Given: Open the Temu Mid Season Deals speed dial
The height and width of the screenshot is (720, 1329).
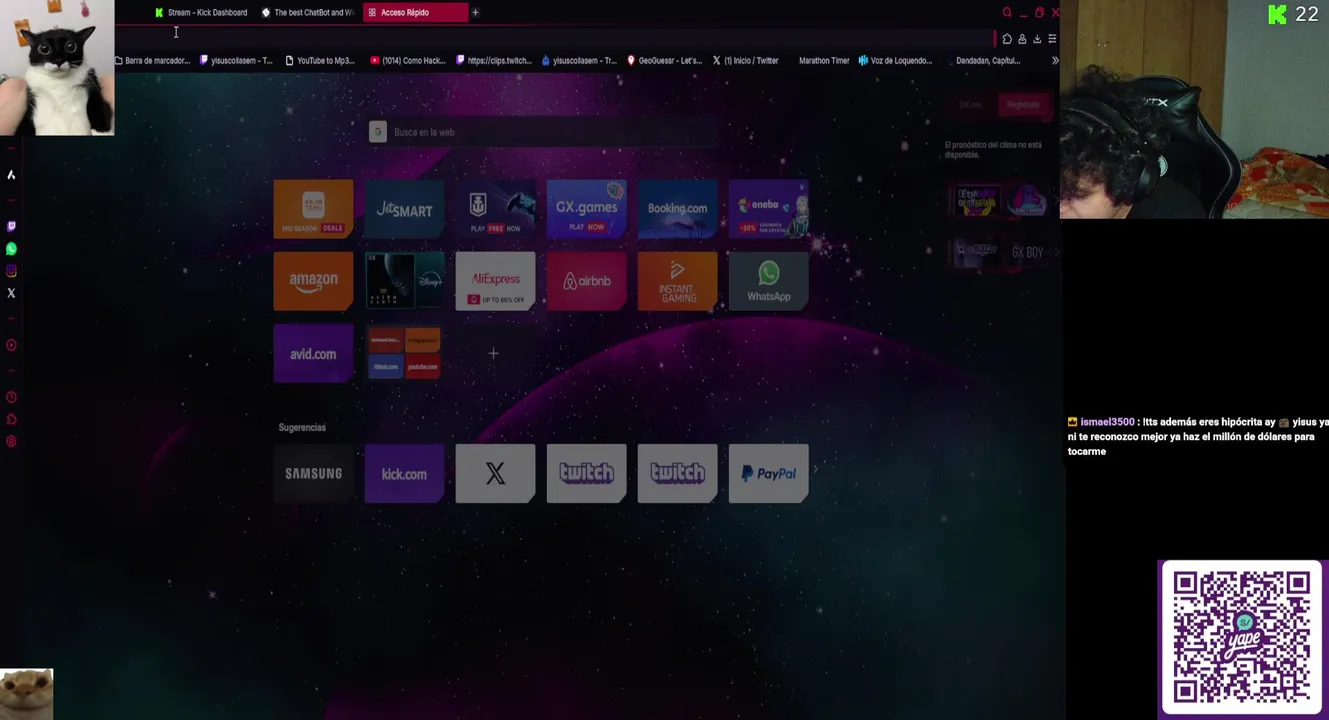Looking at the screenshot, I should point(313,209).
